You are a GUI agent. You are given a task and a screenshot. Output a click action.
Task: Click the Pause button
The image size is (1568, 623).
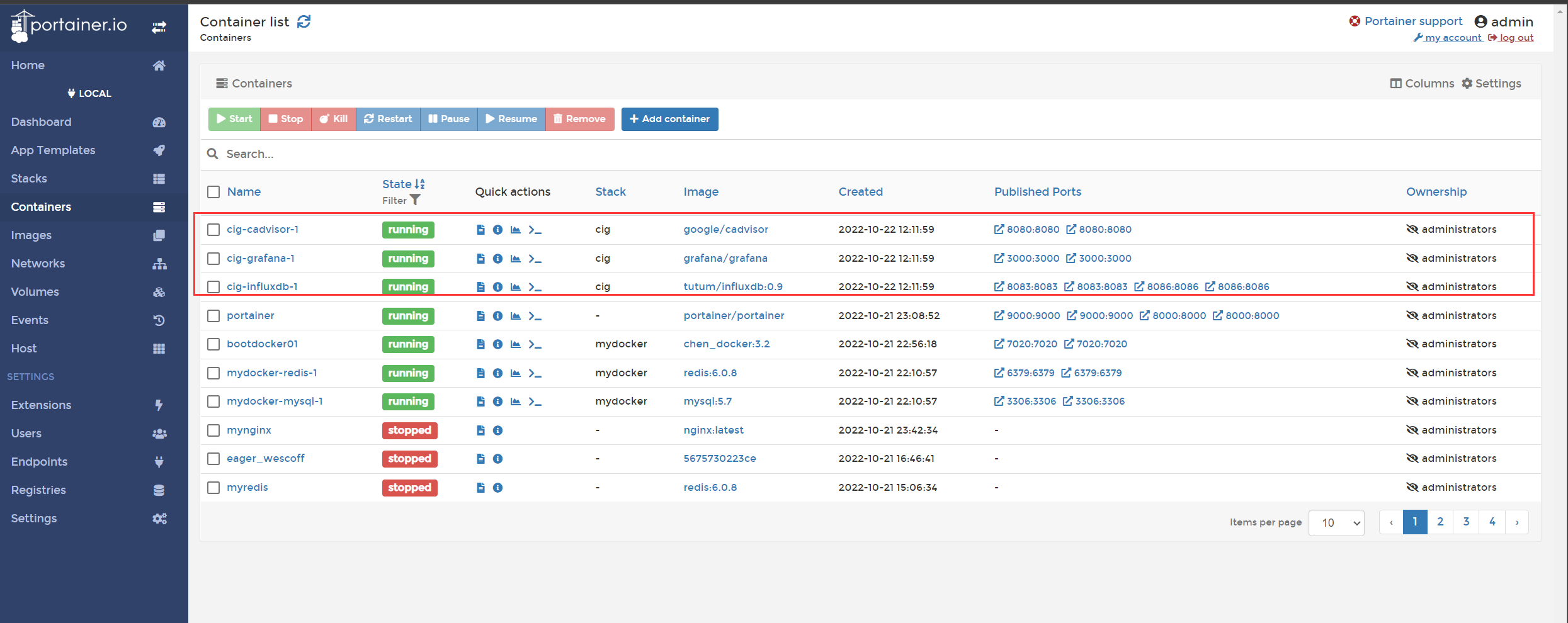(448, 119)
